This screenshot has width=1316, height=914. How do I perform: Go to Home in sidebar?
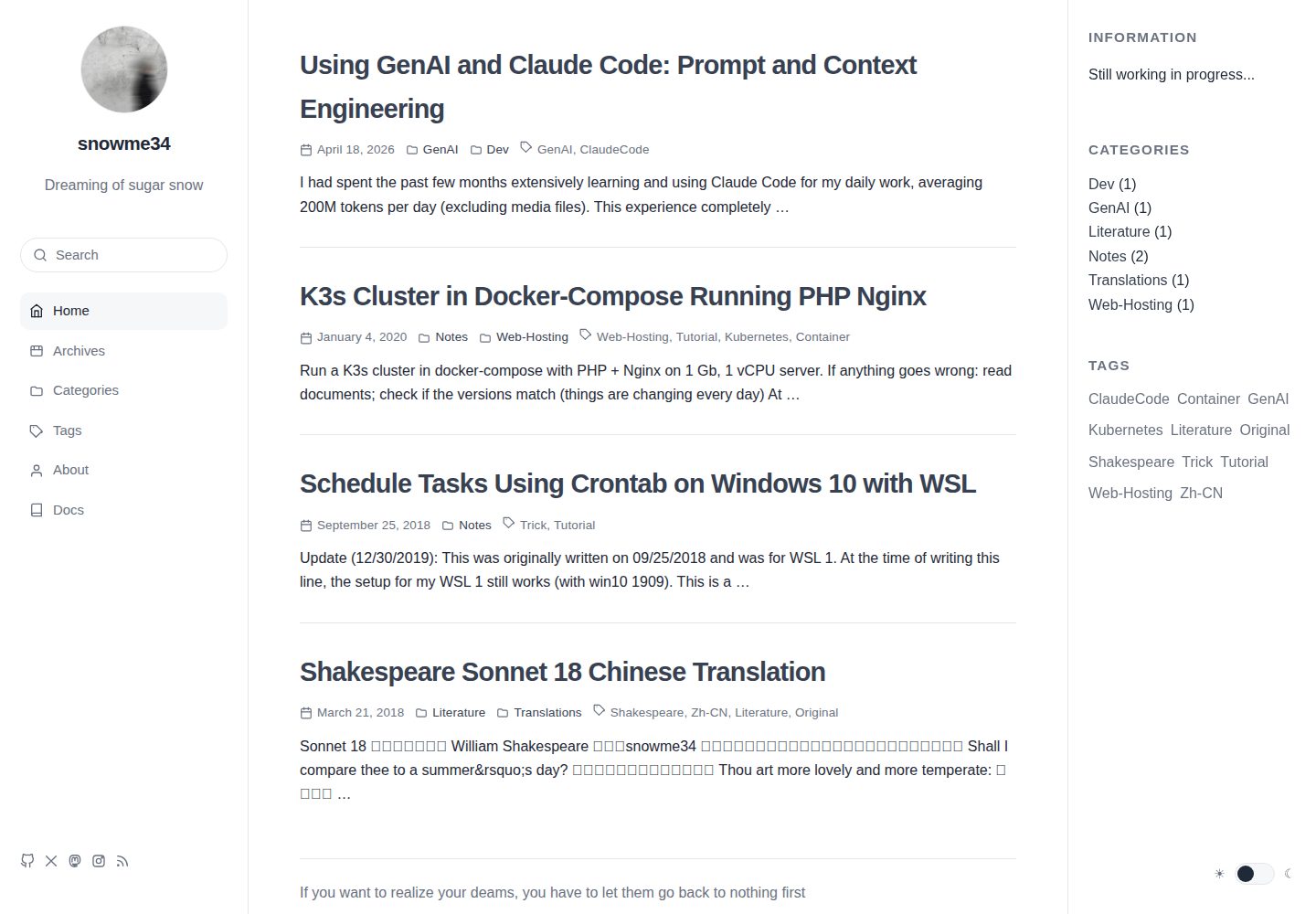(x=124, y=311)
